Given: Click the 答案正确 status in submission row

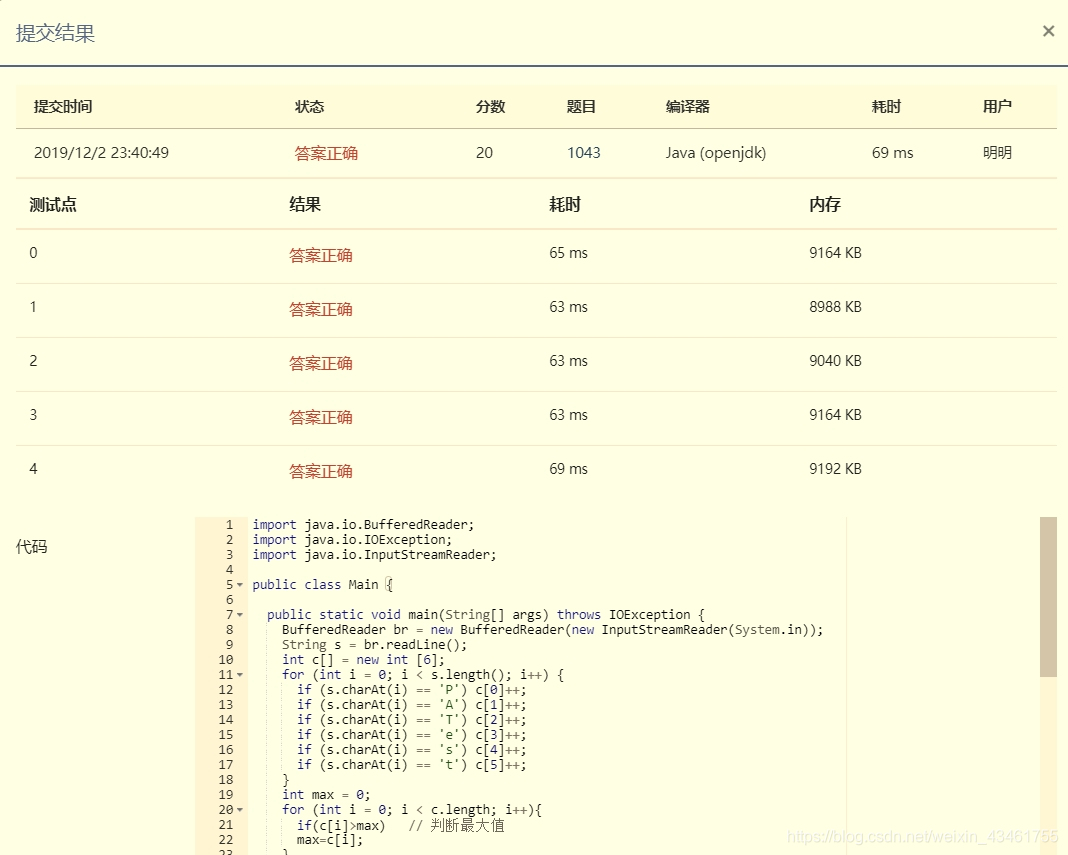Looking at the screenshot, I should pyautogui.click(x=326, y=153).
